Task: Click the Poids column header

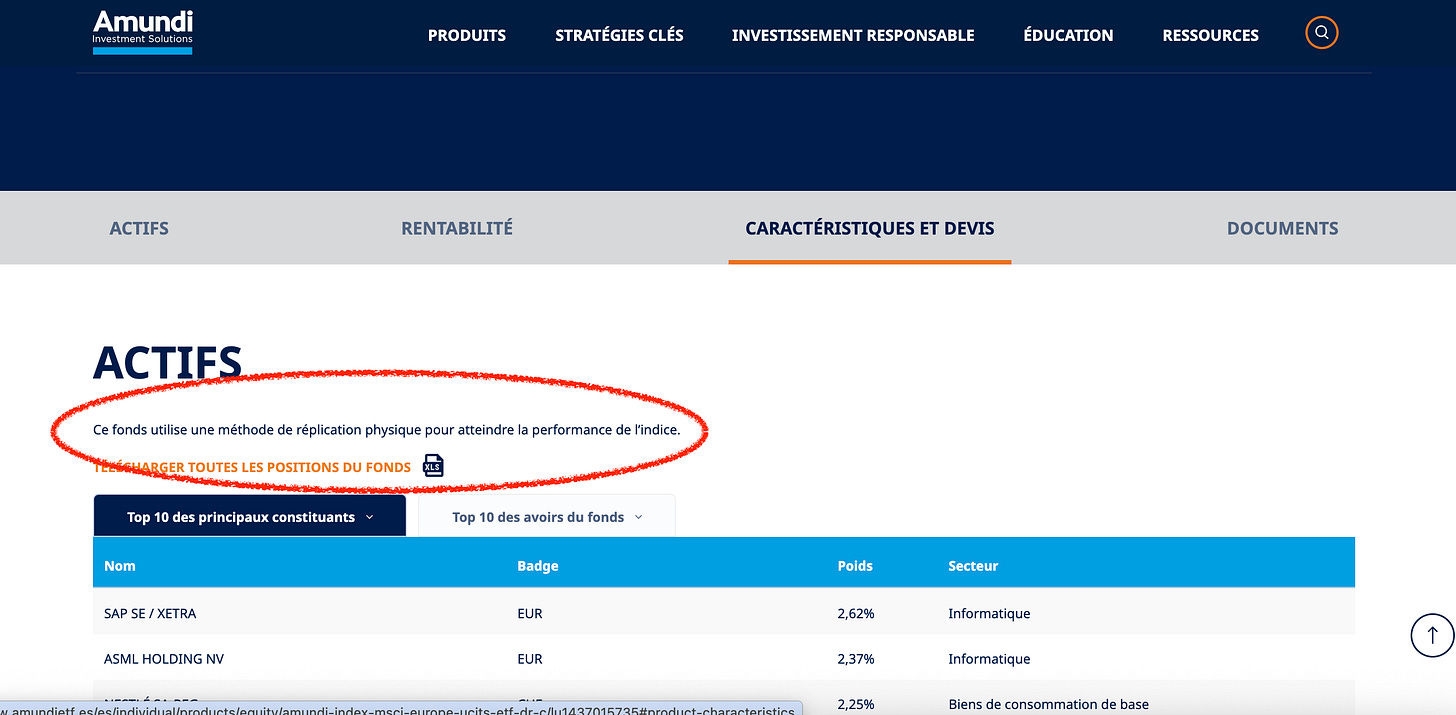Action: coord(855,566)
